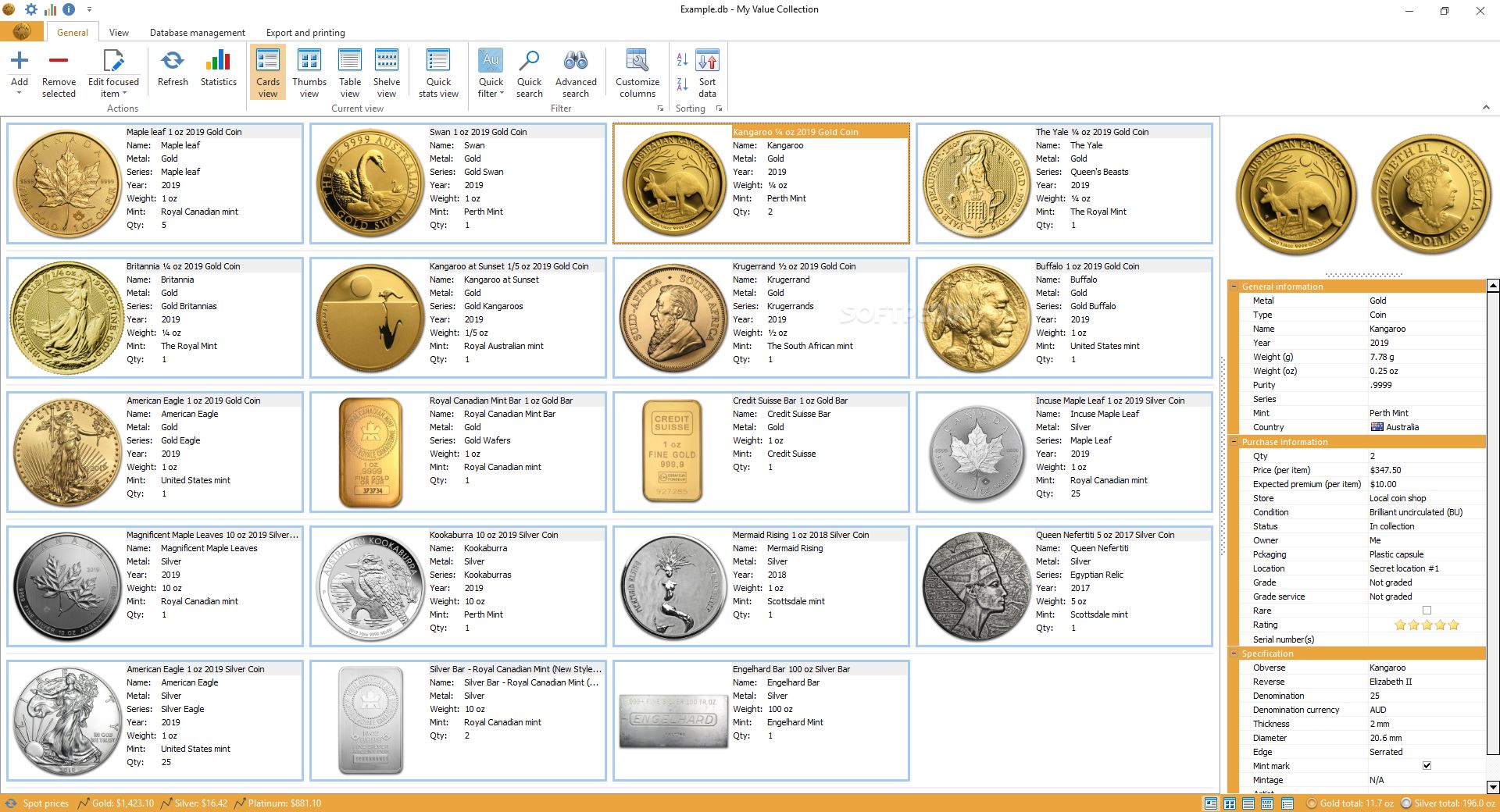1500x812 pixels.
Task: Select thumbs view icon in status bar
Action: click(1230, 803)
